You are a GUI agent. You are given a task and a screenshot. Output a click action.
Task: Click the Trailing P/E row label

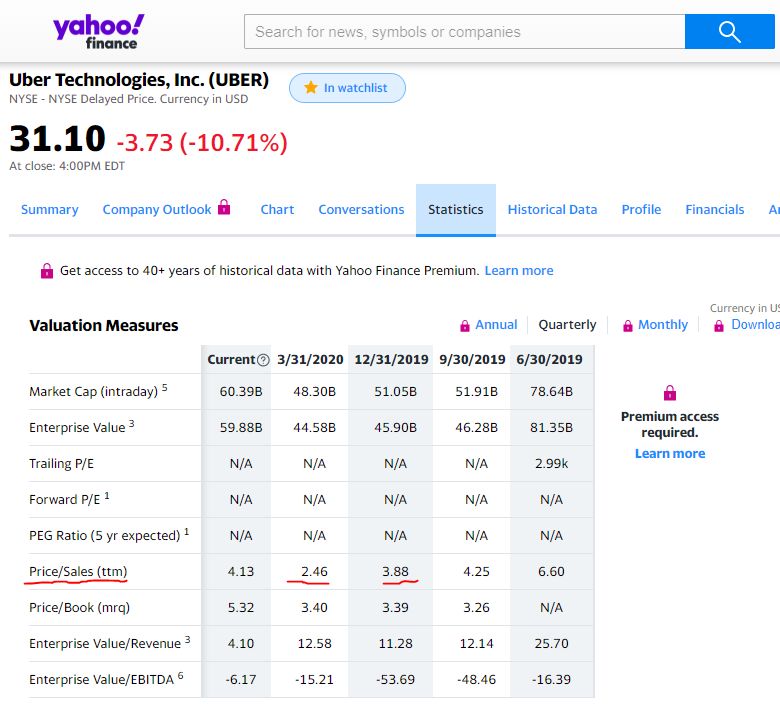61,464
